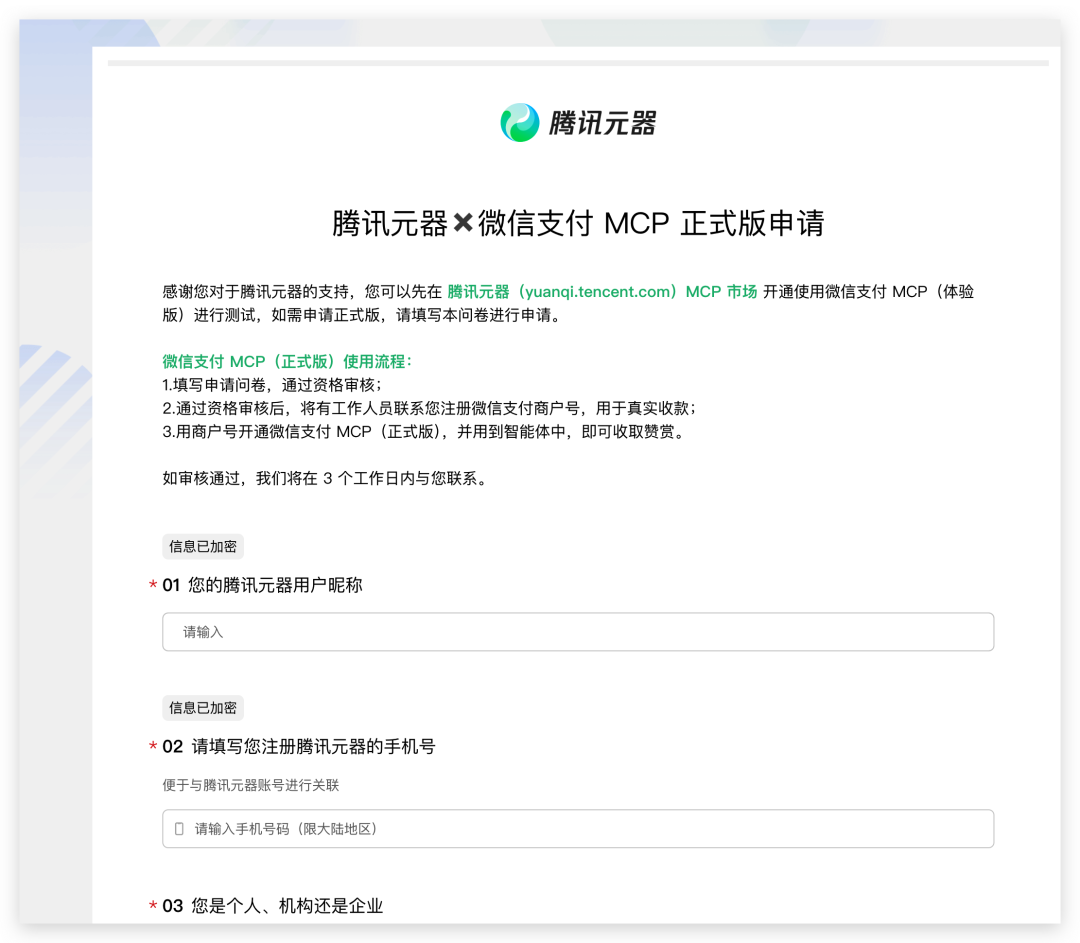Click step 1 填写申请问卷 in the flow list
This screenshot has height=943, width=1080.
tap(270, 385)
